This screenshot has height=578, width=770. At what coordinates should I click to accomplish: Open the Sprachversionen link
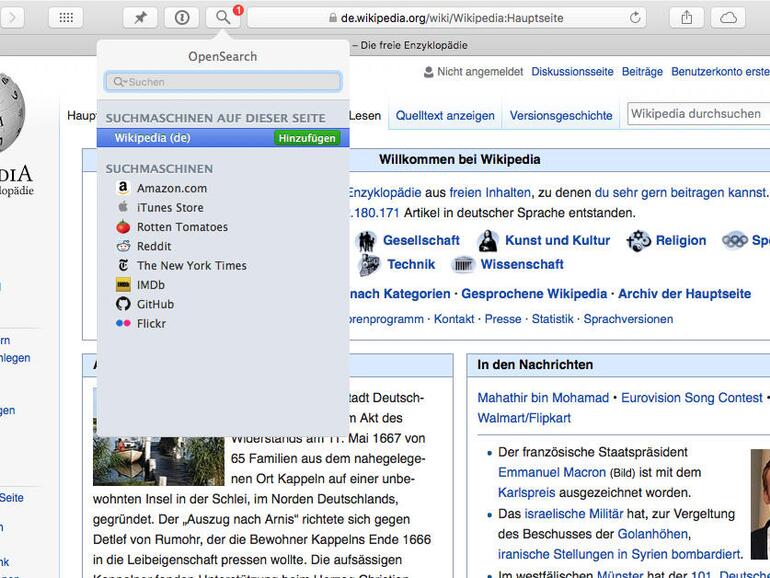[628, 319]
